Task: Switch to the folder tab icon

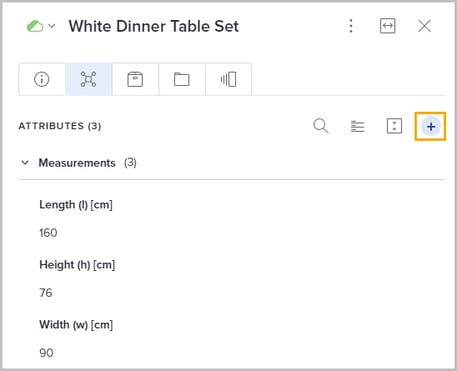Action: [x=182, y=79]
